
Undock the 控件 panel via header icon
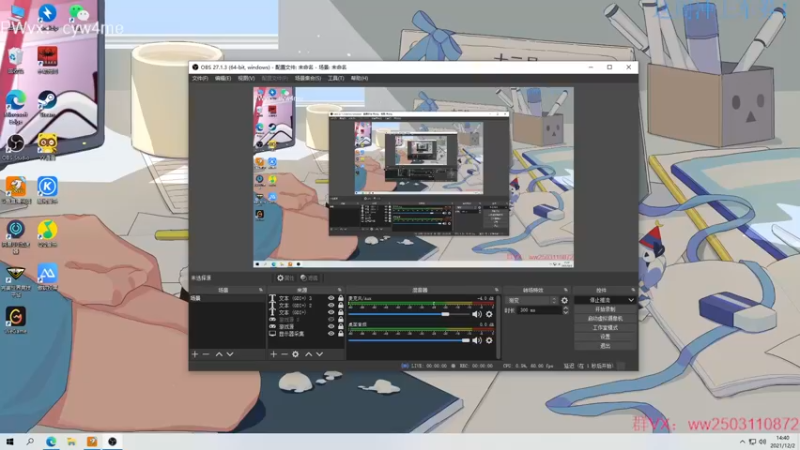633,290
